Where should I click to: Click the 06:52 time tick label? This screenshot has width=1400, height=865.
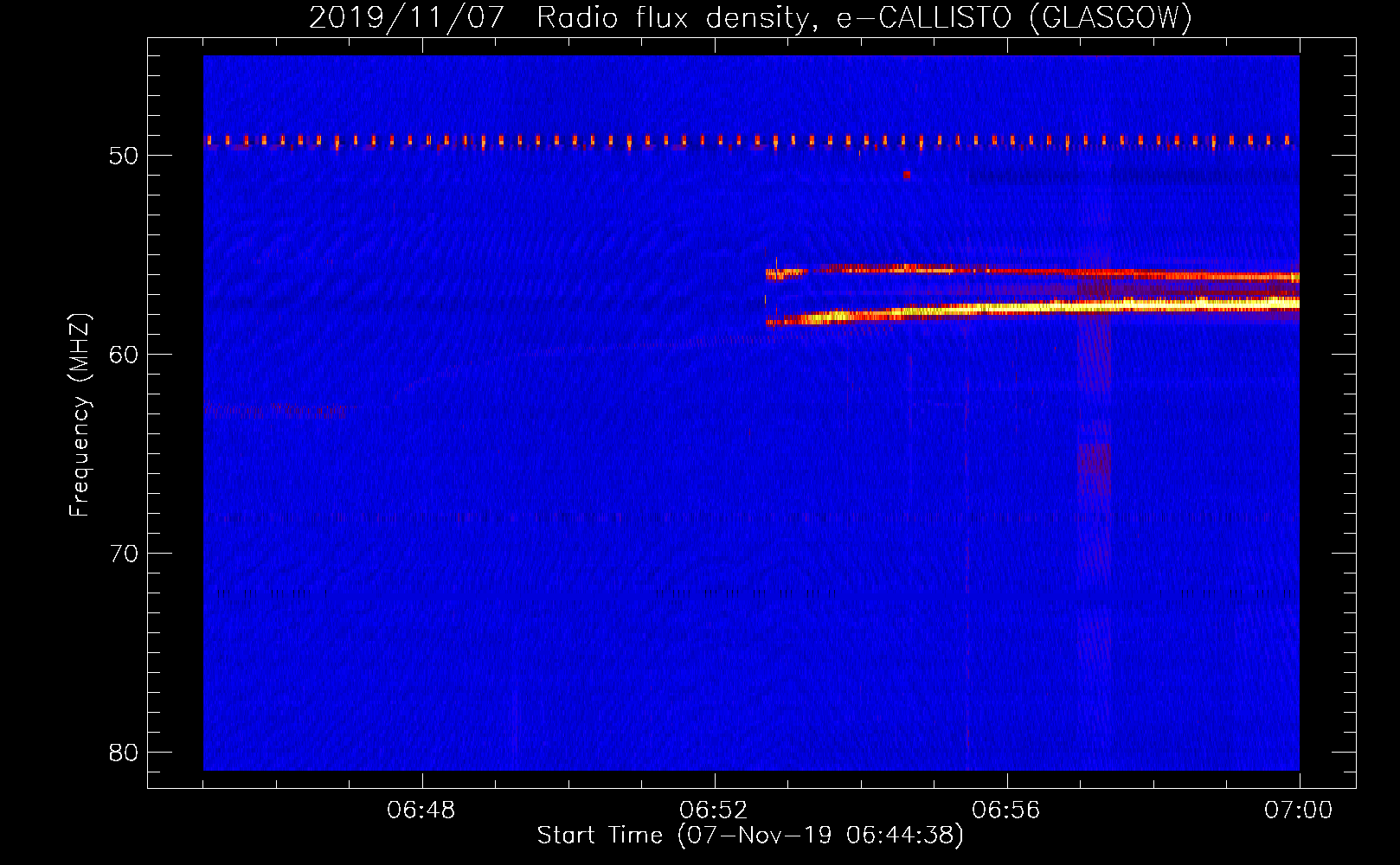(714, 811)
